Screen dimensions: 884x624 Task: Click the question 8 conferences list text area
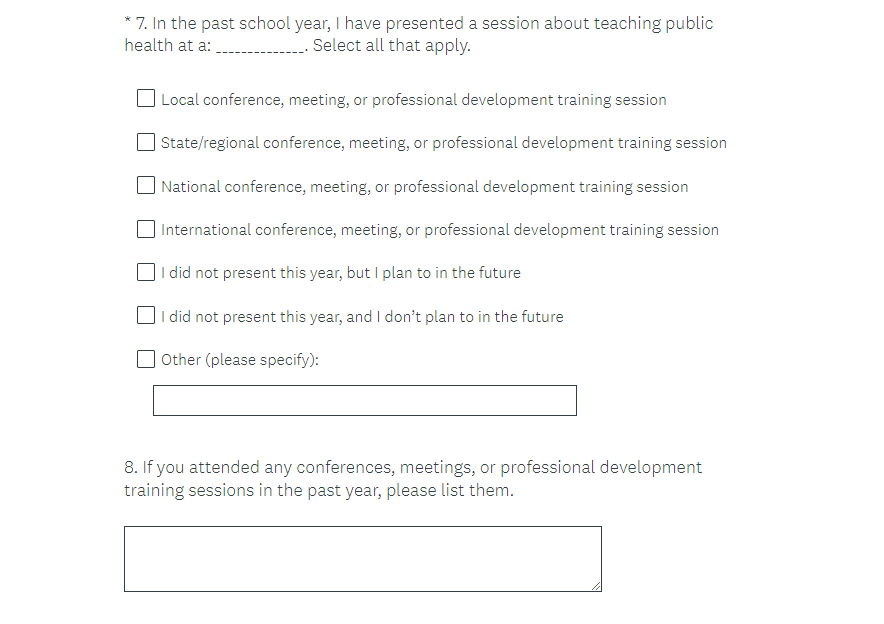tap(362, 558)
